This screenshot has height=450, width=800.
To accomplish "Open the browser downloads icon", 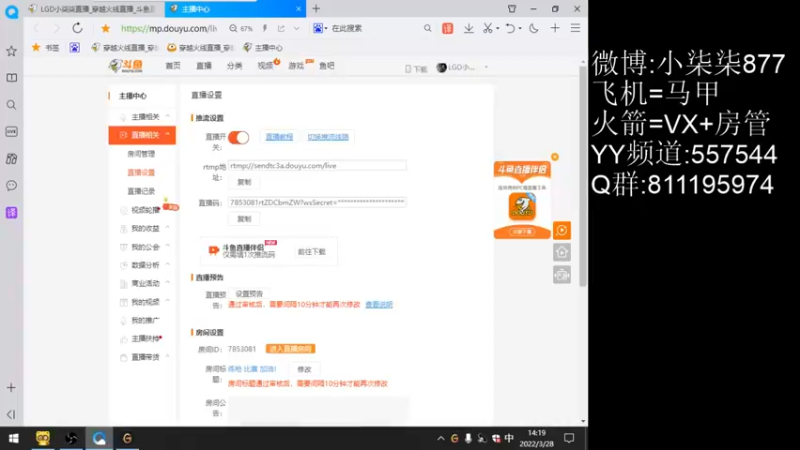I will click(468, 29).
